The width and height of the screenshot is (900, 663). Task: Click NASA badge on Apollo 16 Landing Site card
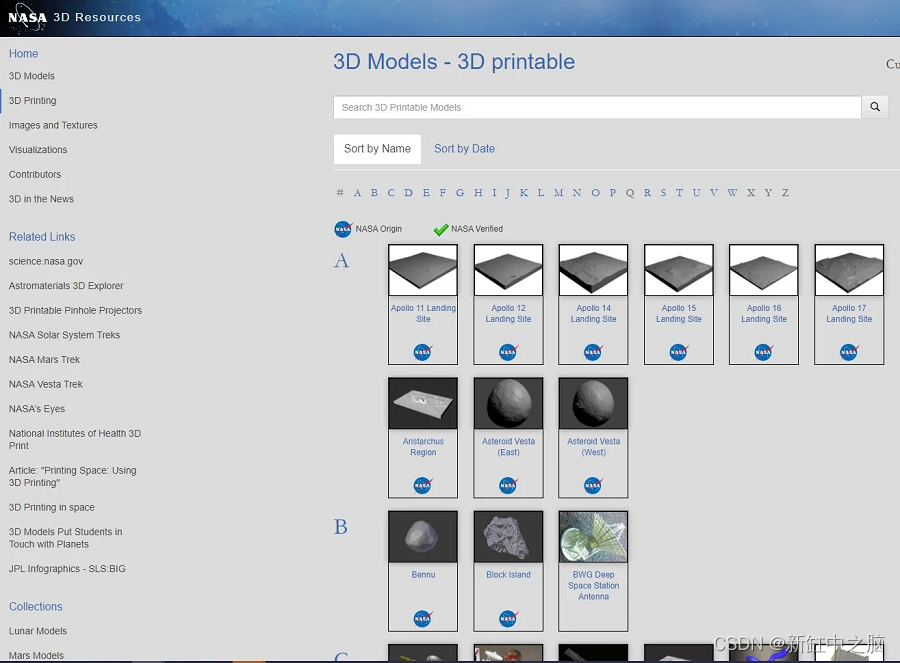tap(763, 352)
